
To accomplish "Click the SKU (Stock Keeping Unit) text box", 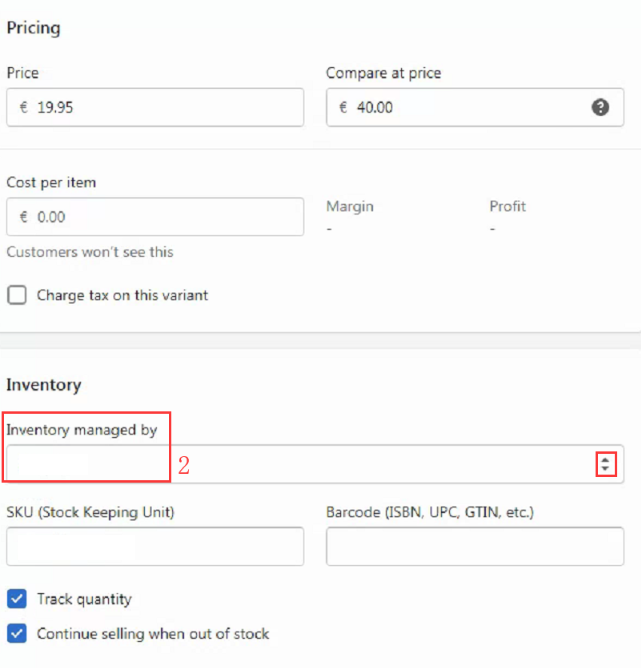I will (155, 547).
